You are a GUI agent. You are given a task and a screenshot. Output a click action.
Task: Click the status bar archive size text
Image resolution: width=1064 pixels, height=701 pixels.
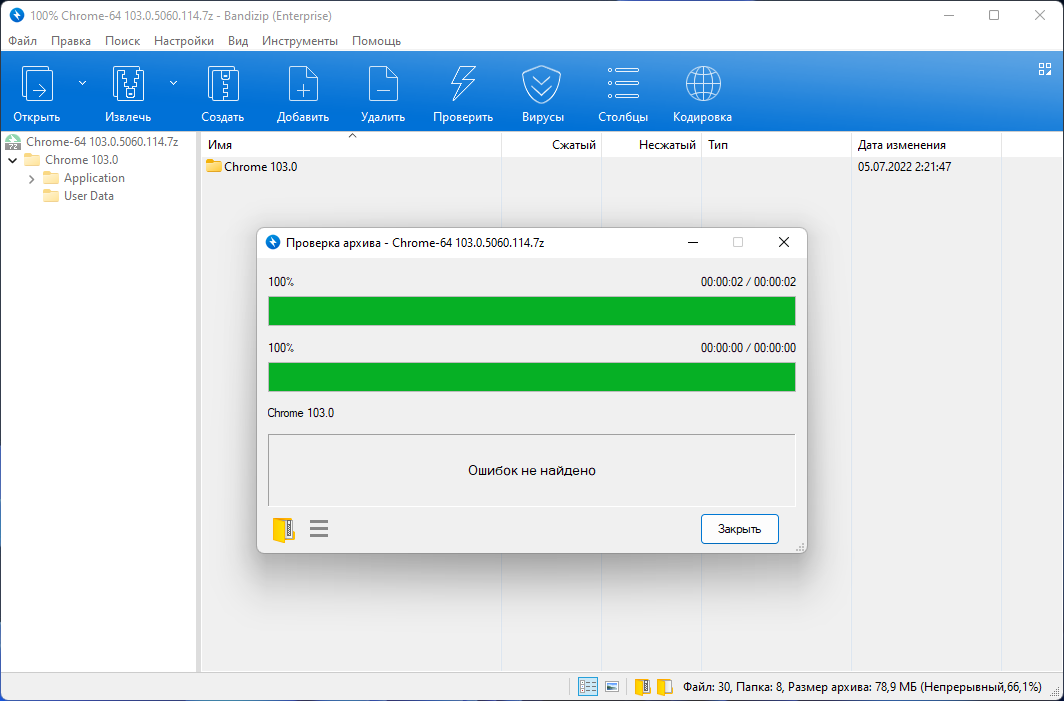862,687
